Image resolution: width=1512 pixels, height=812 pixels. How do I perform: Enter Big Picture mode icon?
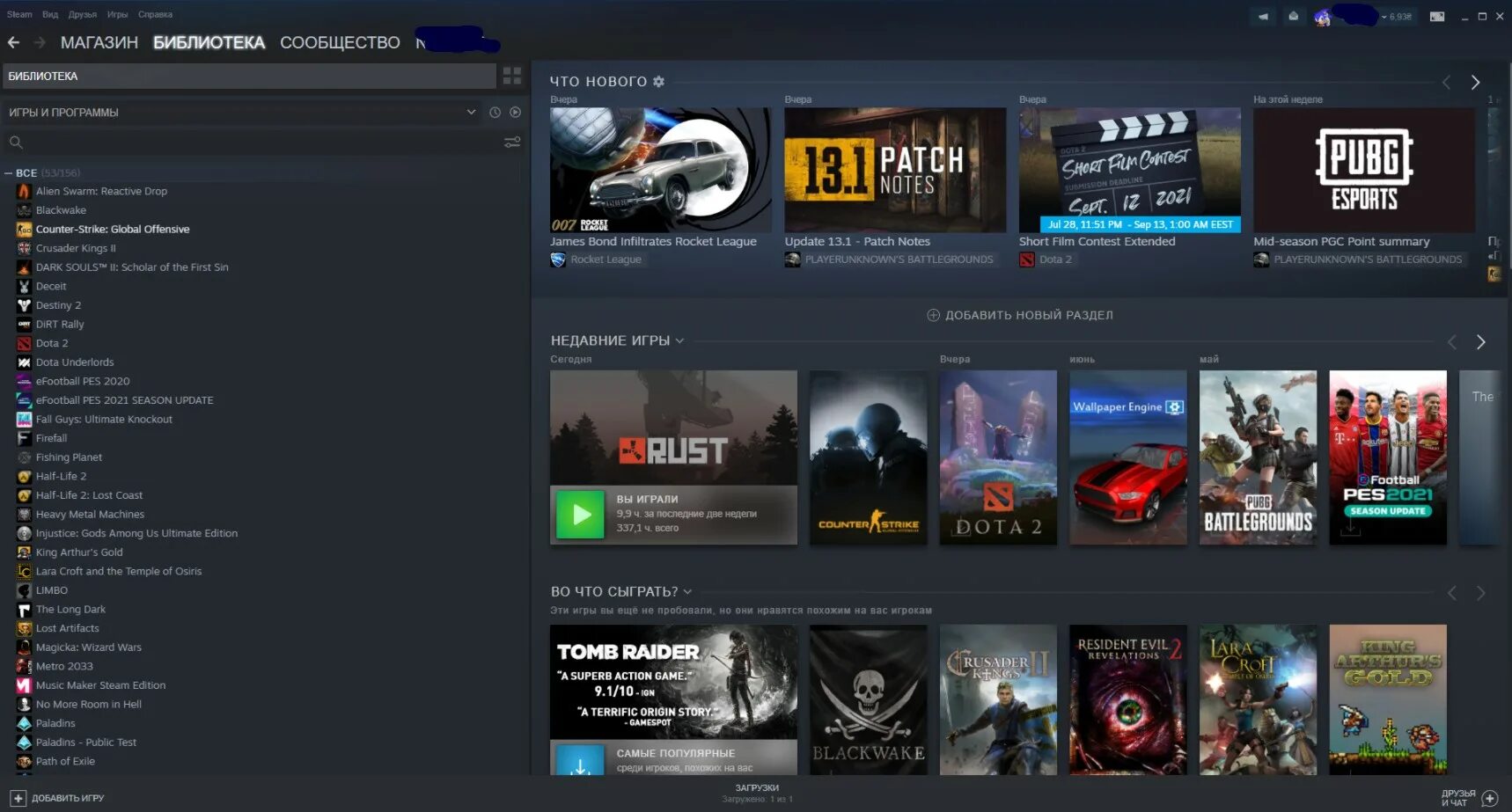[x=1436, y=16]
